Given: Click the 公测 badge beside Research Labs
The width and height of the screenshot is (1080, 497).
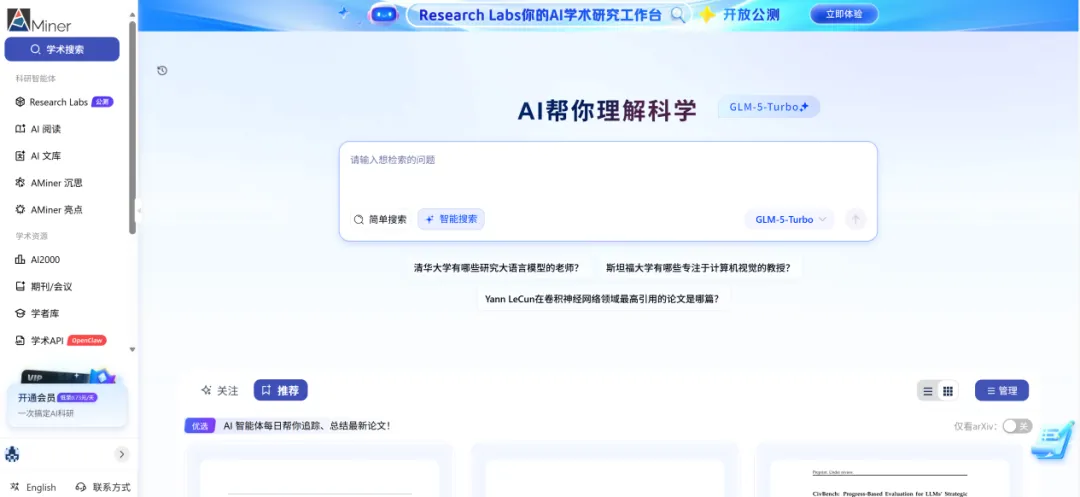Looking at the screenshot, I should pyautogui.click(x=102, y=102).
